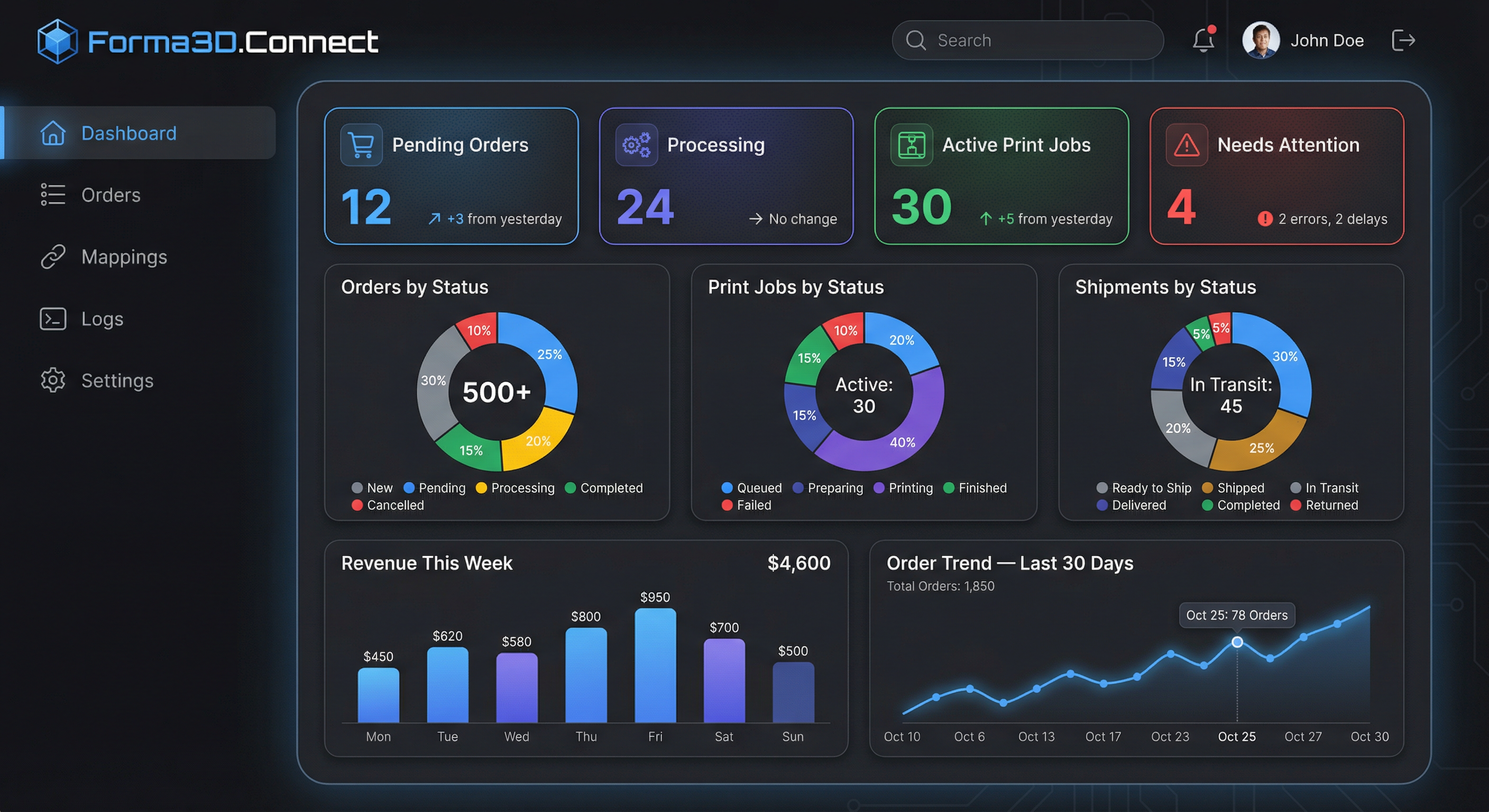
Task: Click inside the Search field
Action: click(x=1029, y=40)
